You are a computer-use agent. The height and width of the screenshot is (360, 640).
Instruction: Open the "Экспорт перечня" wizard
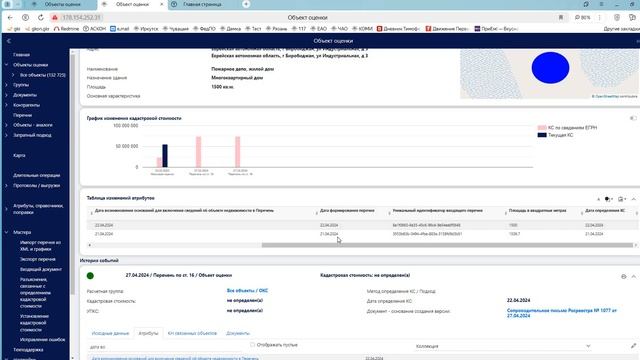pos(38,259)
